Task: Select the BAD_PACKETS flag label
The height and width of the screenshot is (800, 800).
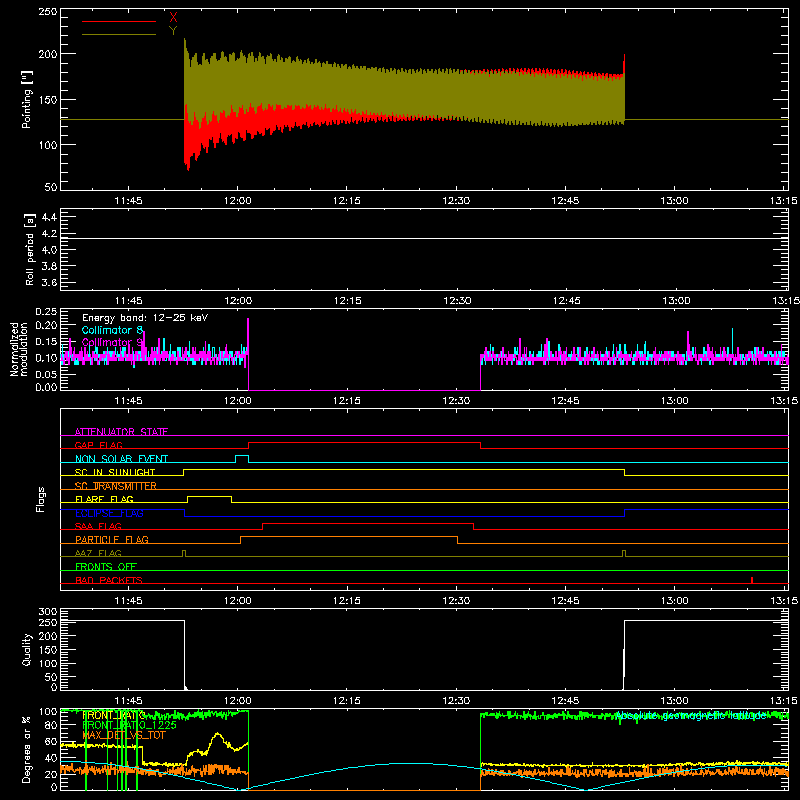Action: pyautogui.click(x=109, y=580)
